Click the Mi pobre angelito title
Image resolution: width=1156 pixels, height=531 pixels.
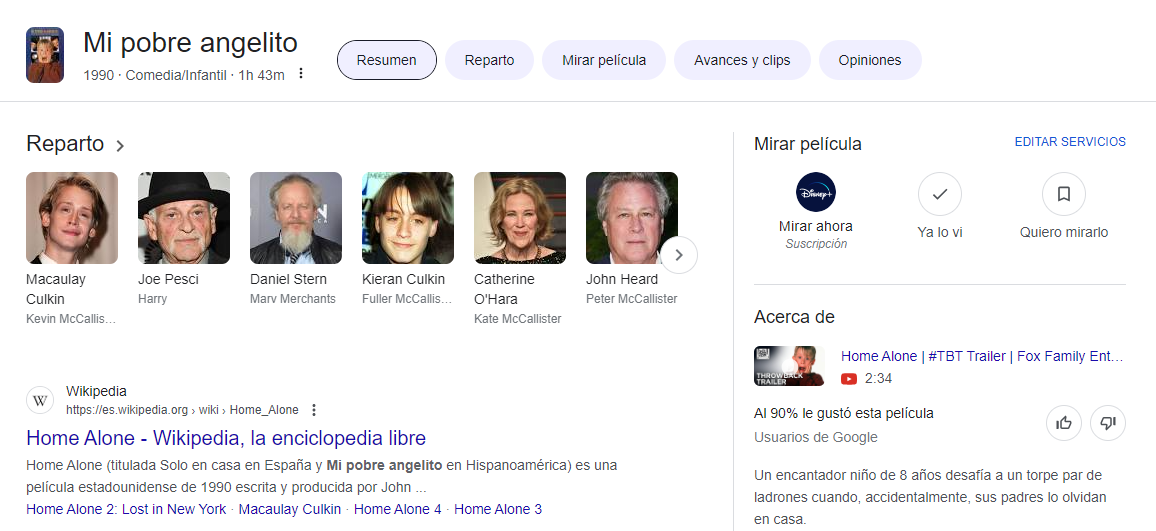tap(190, 43)
